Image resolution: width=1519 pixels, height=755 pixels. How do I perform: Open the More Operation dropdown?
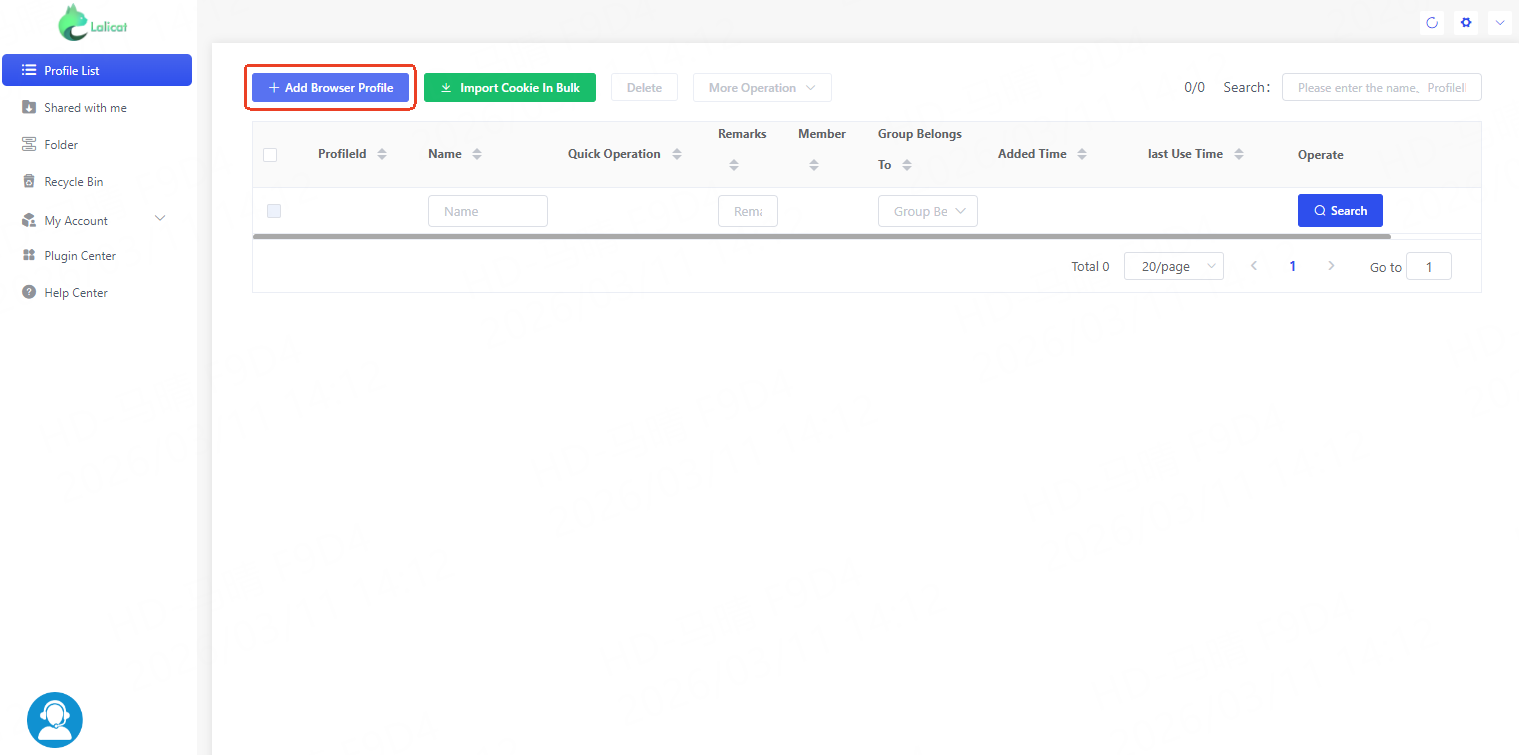(x=762, y=88)
